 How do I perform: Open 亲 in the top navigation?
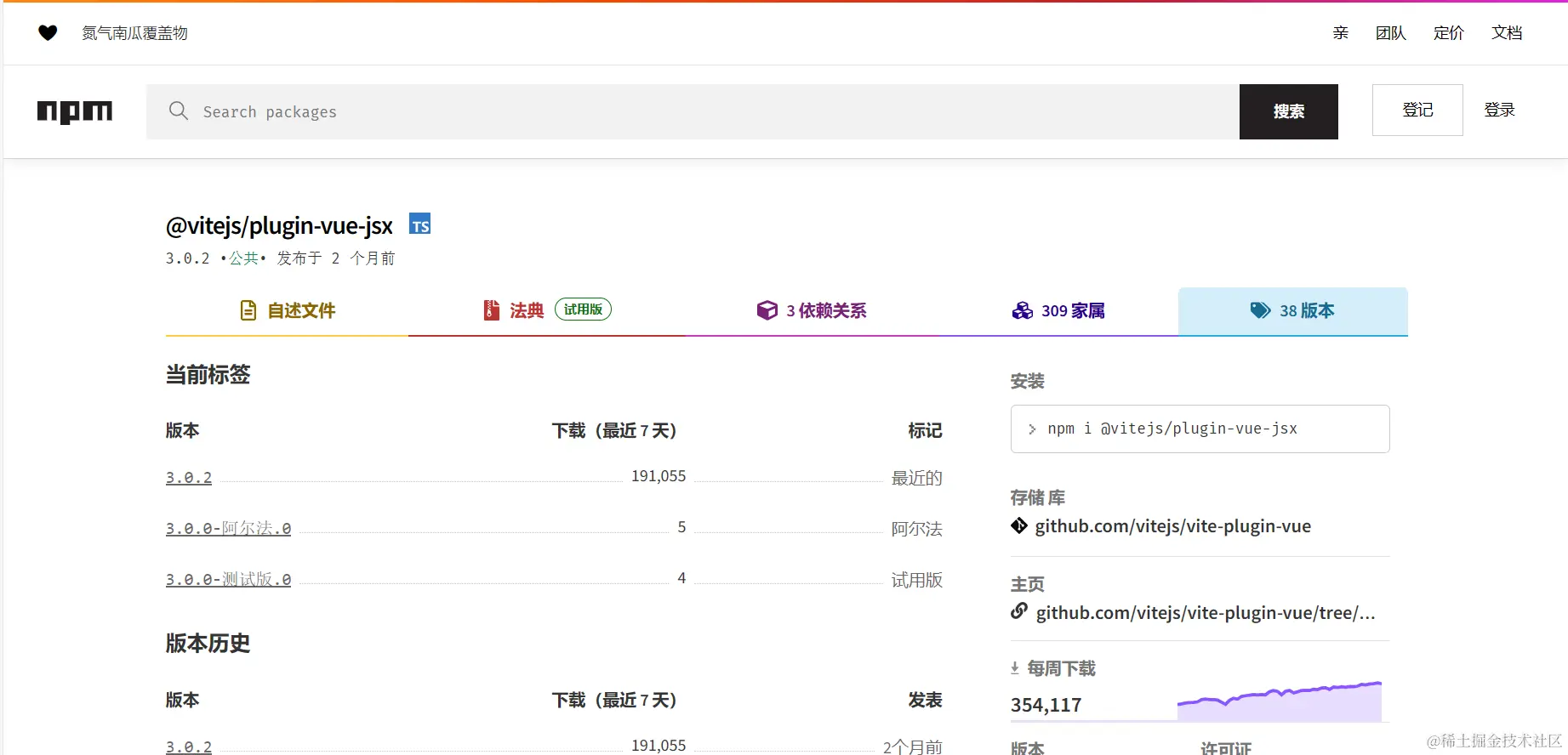[1341, 33]
